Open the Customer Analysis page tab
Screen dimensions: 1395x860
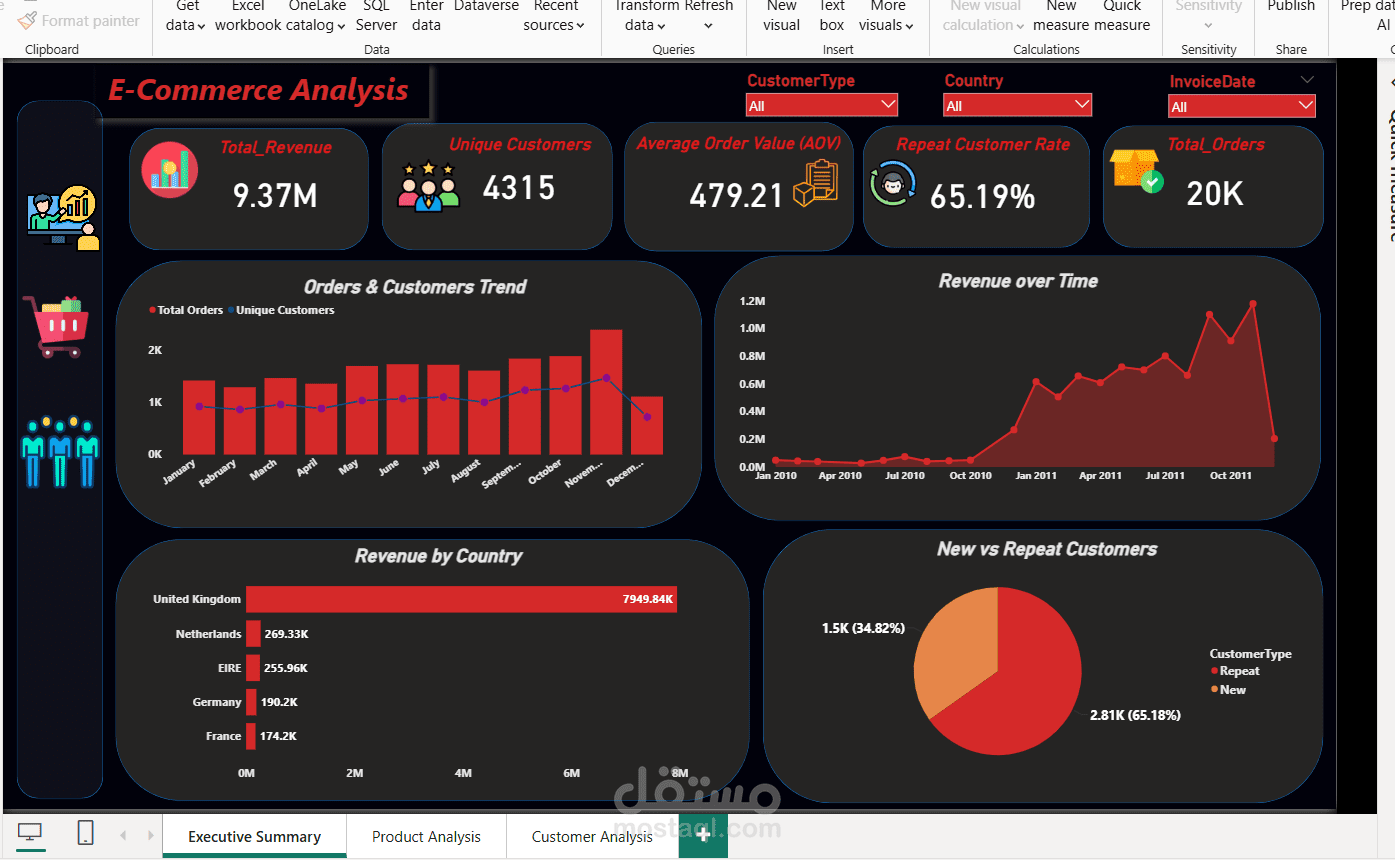(592, 836)
